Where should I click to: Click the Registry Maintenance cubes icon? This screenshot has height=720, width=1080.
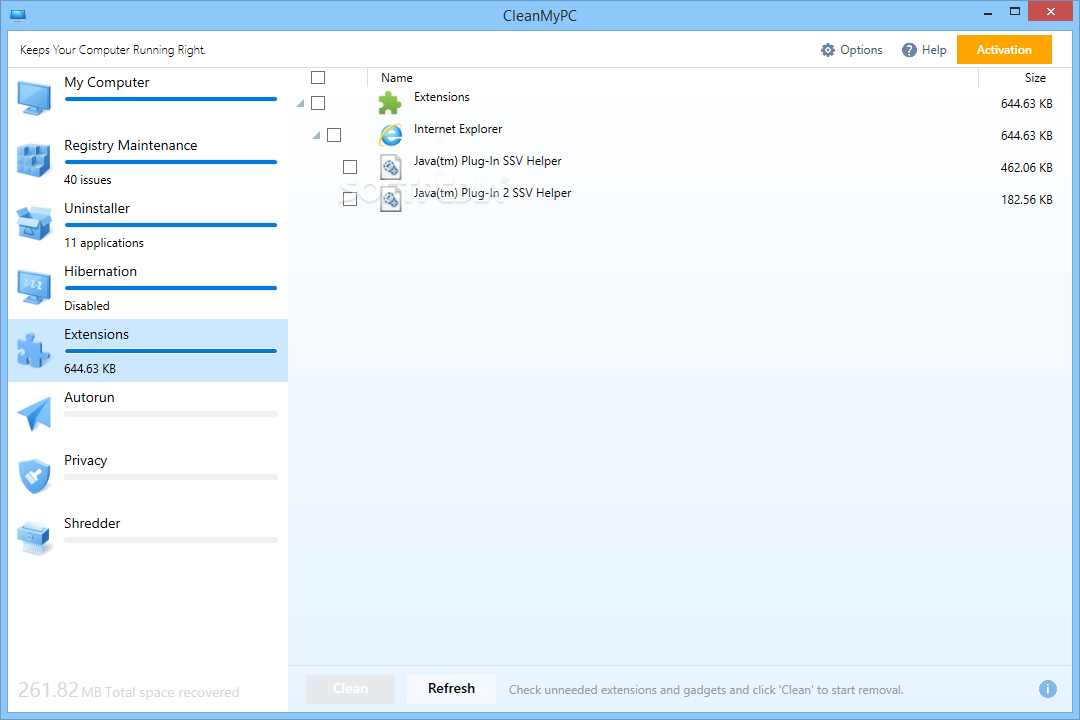pyautogui.click(x=34, y=161)
